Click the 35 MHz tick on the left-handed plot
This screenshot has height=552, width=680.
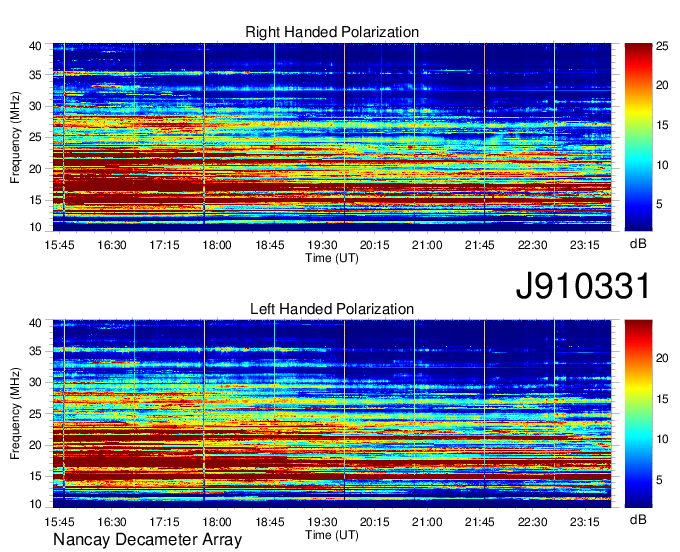point(36,351)
